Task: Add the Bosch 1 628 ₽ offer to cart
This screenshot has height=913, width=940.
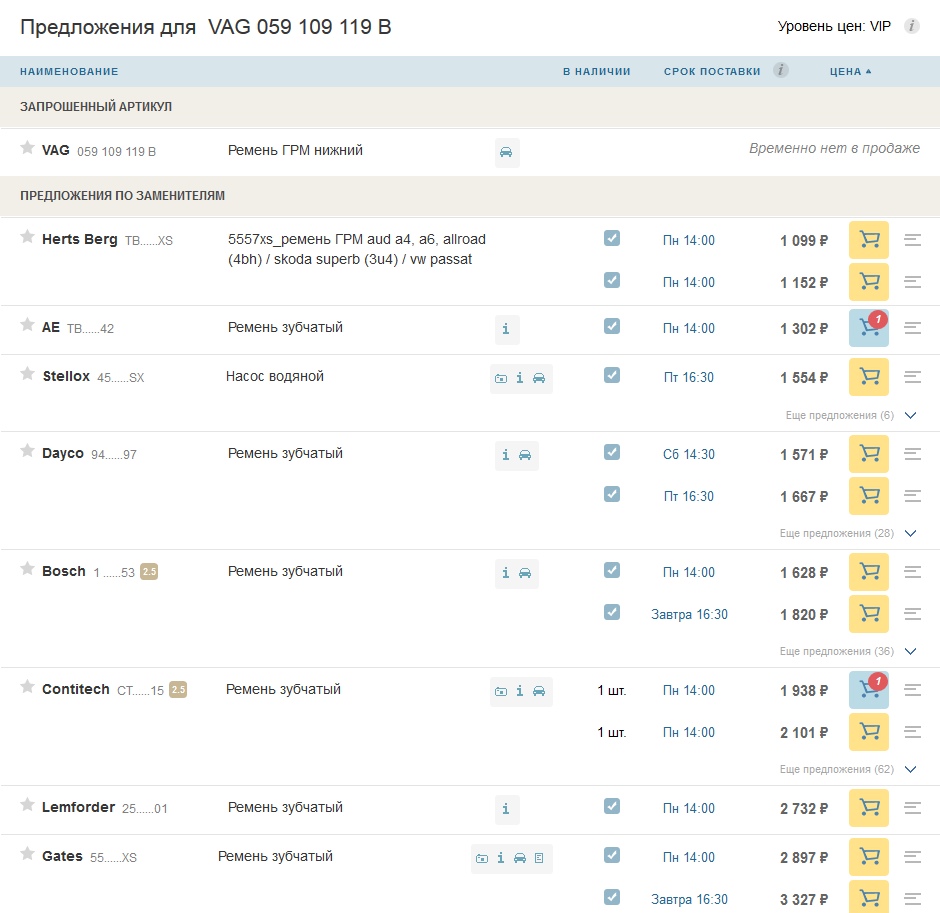Action: point(869,572)
